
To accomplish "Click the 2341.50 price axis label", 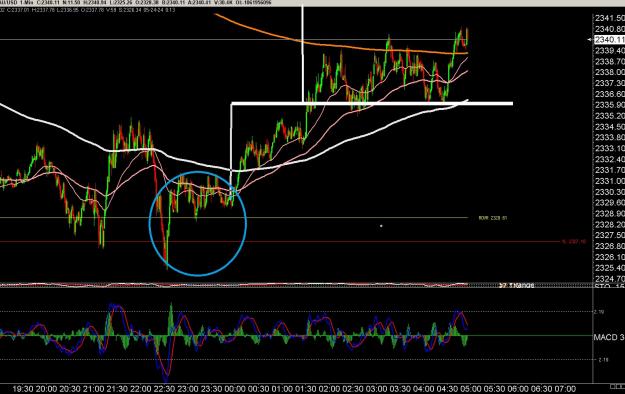I will click(609, 18).
